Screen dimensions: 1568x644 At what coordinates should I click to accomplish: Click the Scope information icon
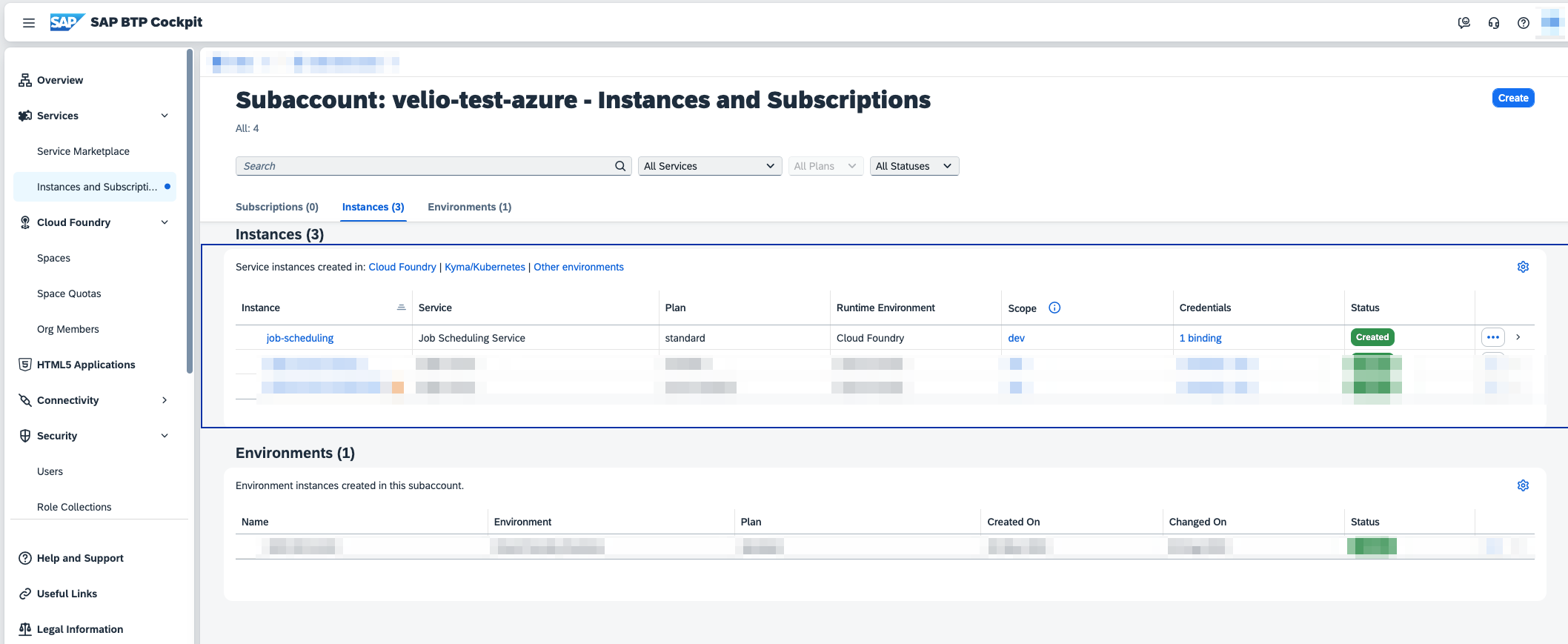(x=1054, y=308)
